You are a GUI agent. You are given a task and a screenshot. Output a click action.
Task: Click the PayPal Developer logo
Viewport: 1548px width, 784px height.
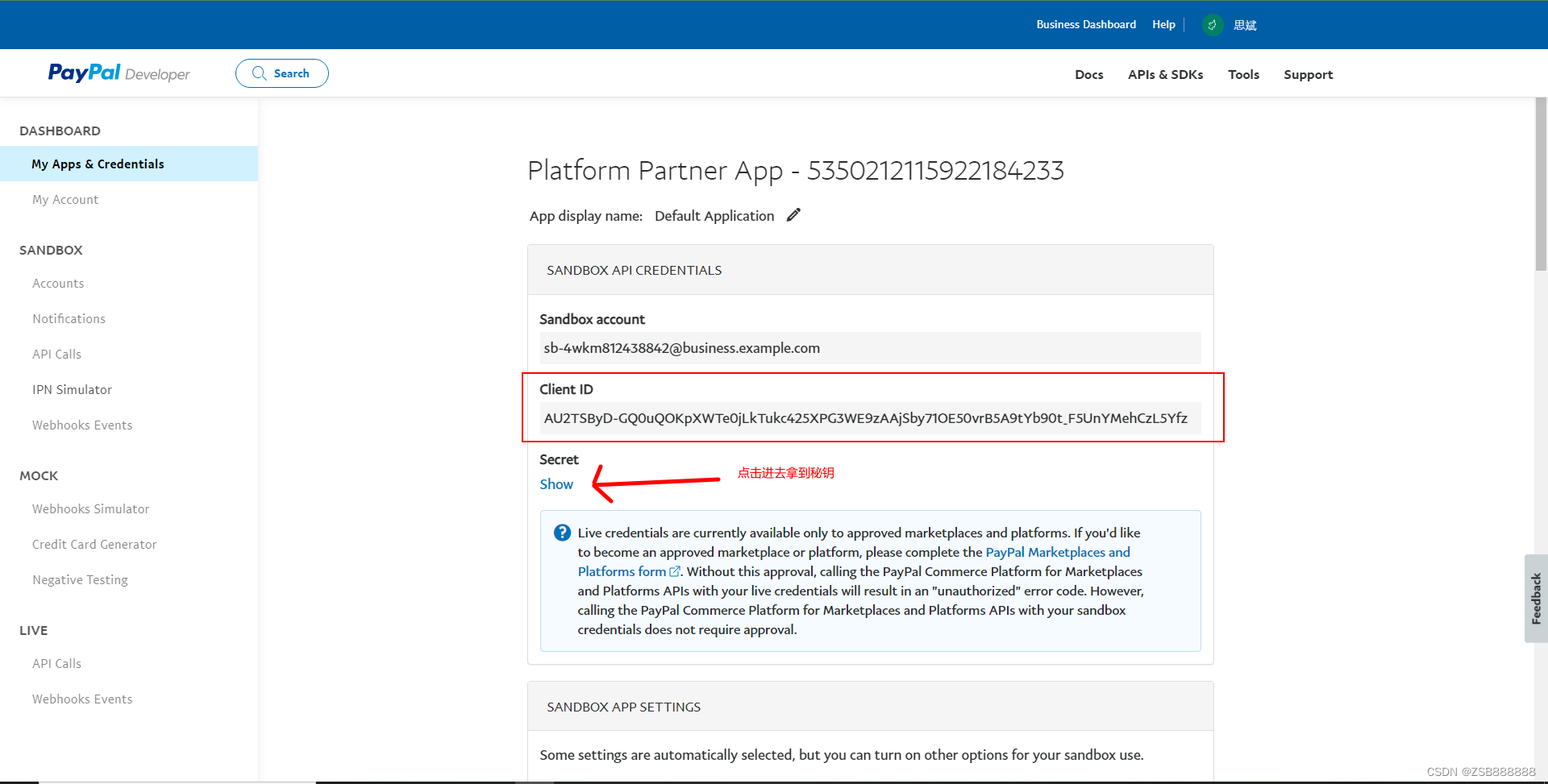pos(119,73)
